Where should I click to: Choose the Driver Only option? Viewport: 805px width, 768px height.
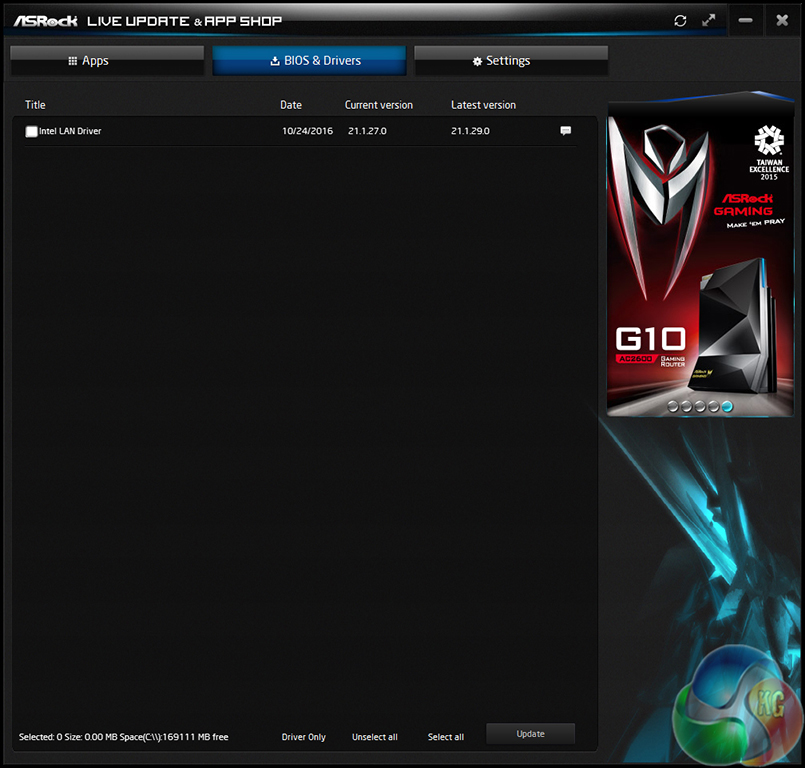(x=303, y=737)
